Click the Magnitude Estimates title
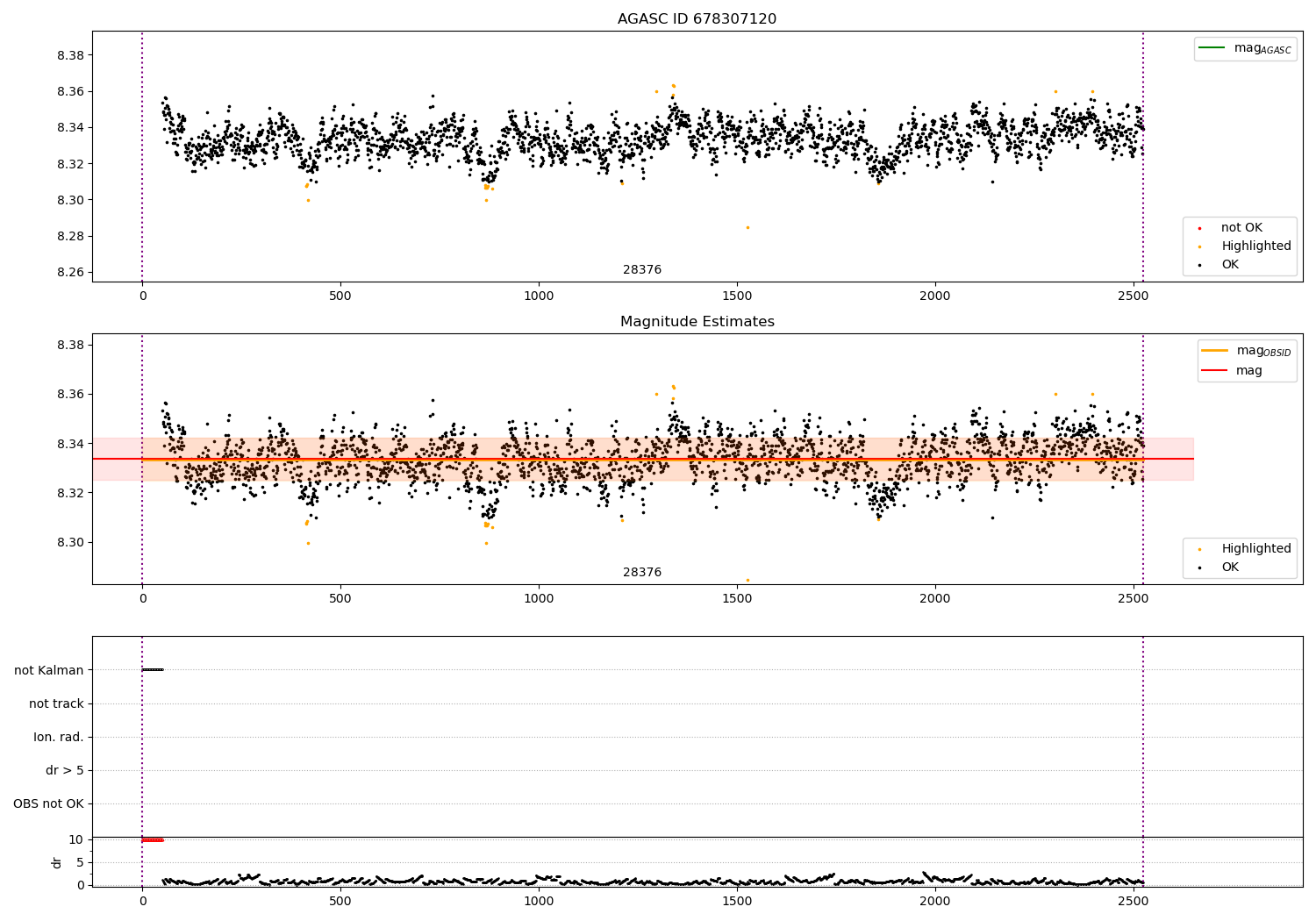1316x921 pixels. click(697, 321)
